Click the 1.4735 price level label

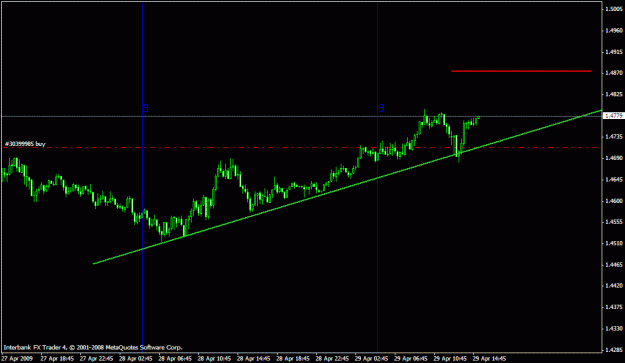pyautogui.click(x=613, y=137)
